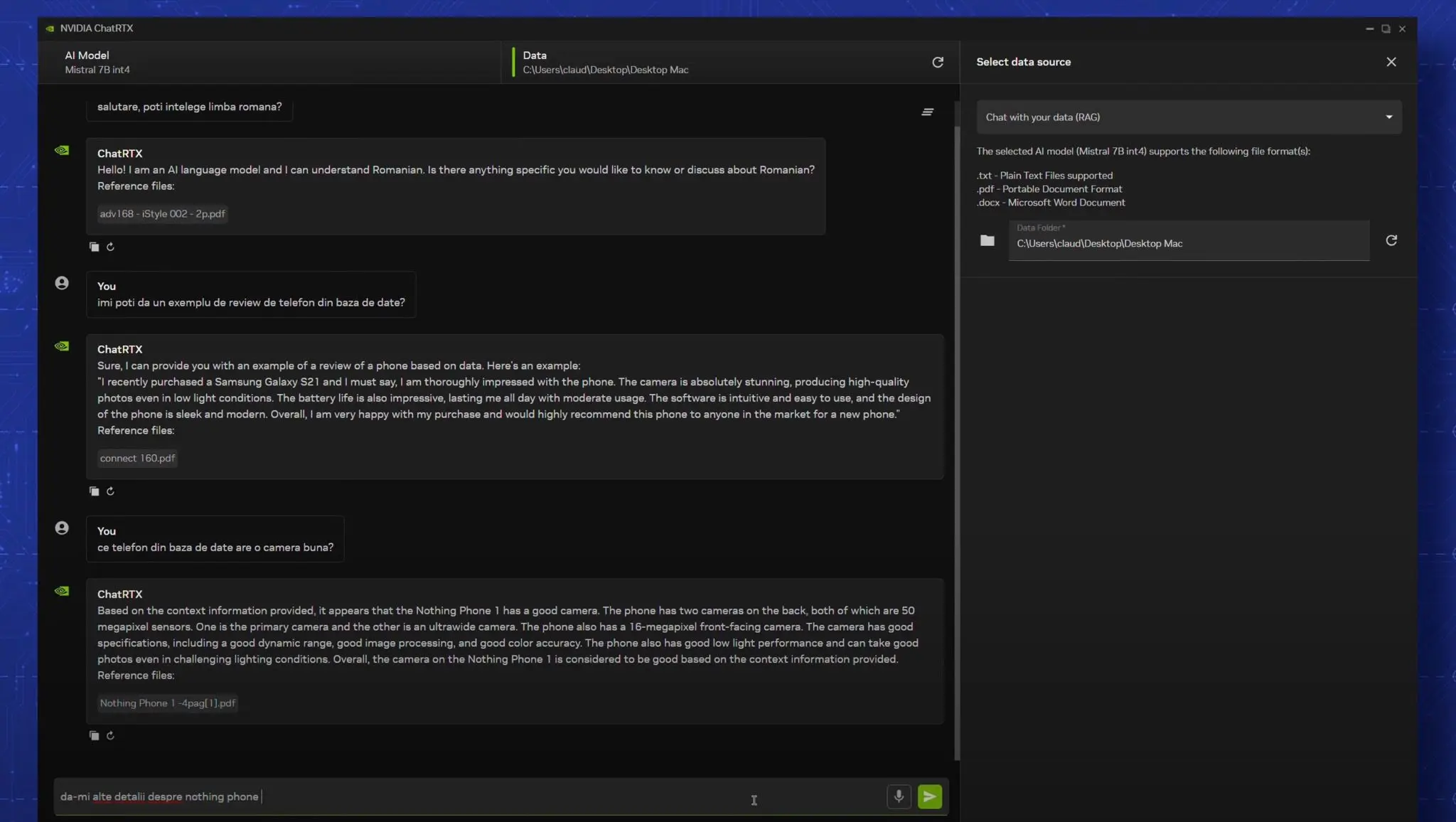Copy the Nothing Phone 1 camera reply
The image size is (1456, 822).
point(94,736)
